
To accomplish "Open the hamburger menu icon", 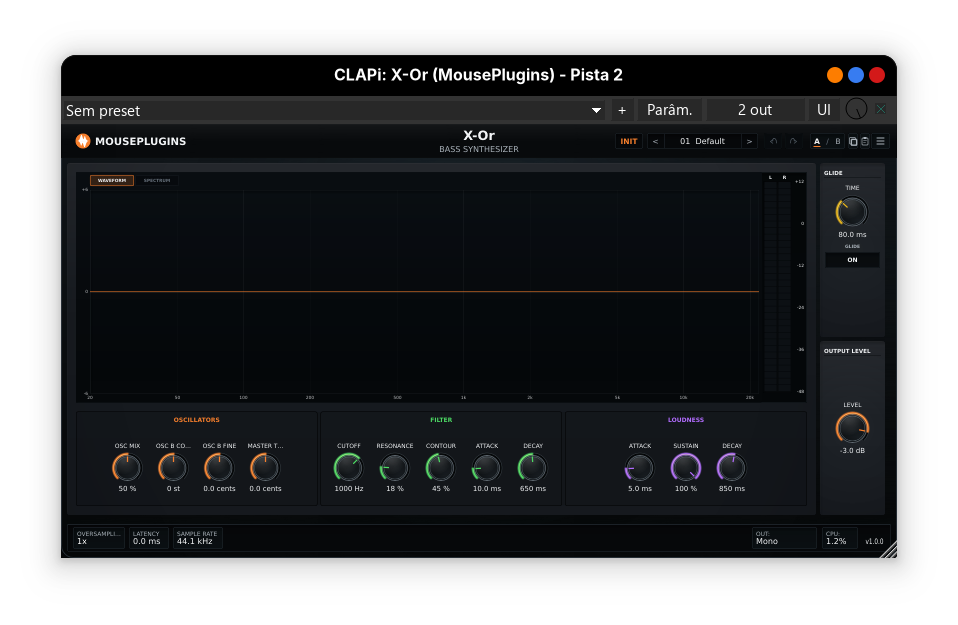I will (x=880, y=141).
